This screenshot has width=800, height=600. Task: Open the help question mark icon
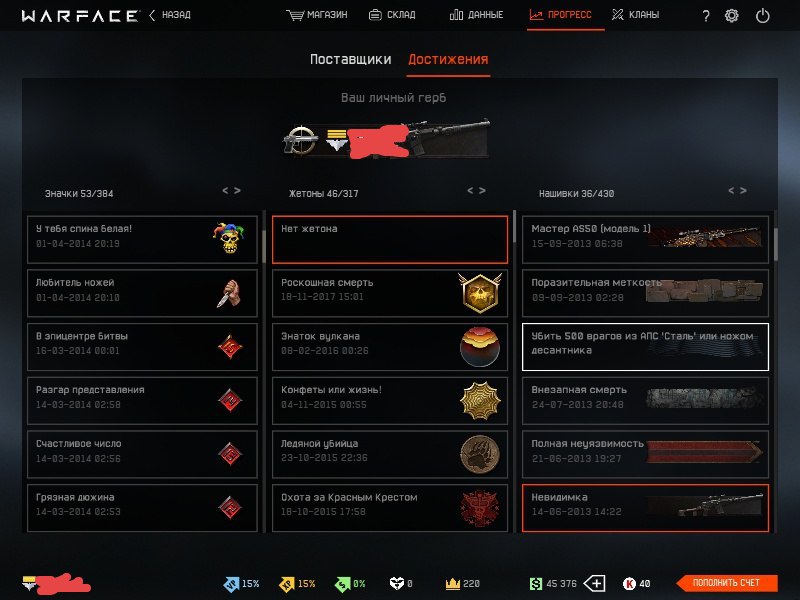tap(706, 16)
